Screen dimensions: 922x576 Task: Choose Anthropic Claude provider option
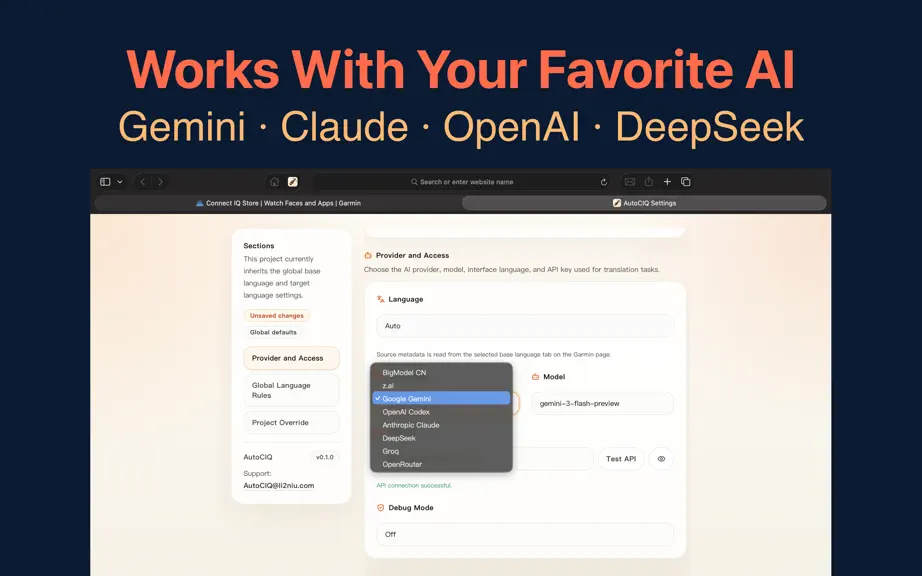pos(441,425)
